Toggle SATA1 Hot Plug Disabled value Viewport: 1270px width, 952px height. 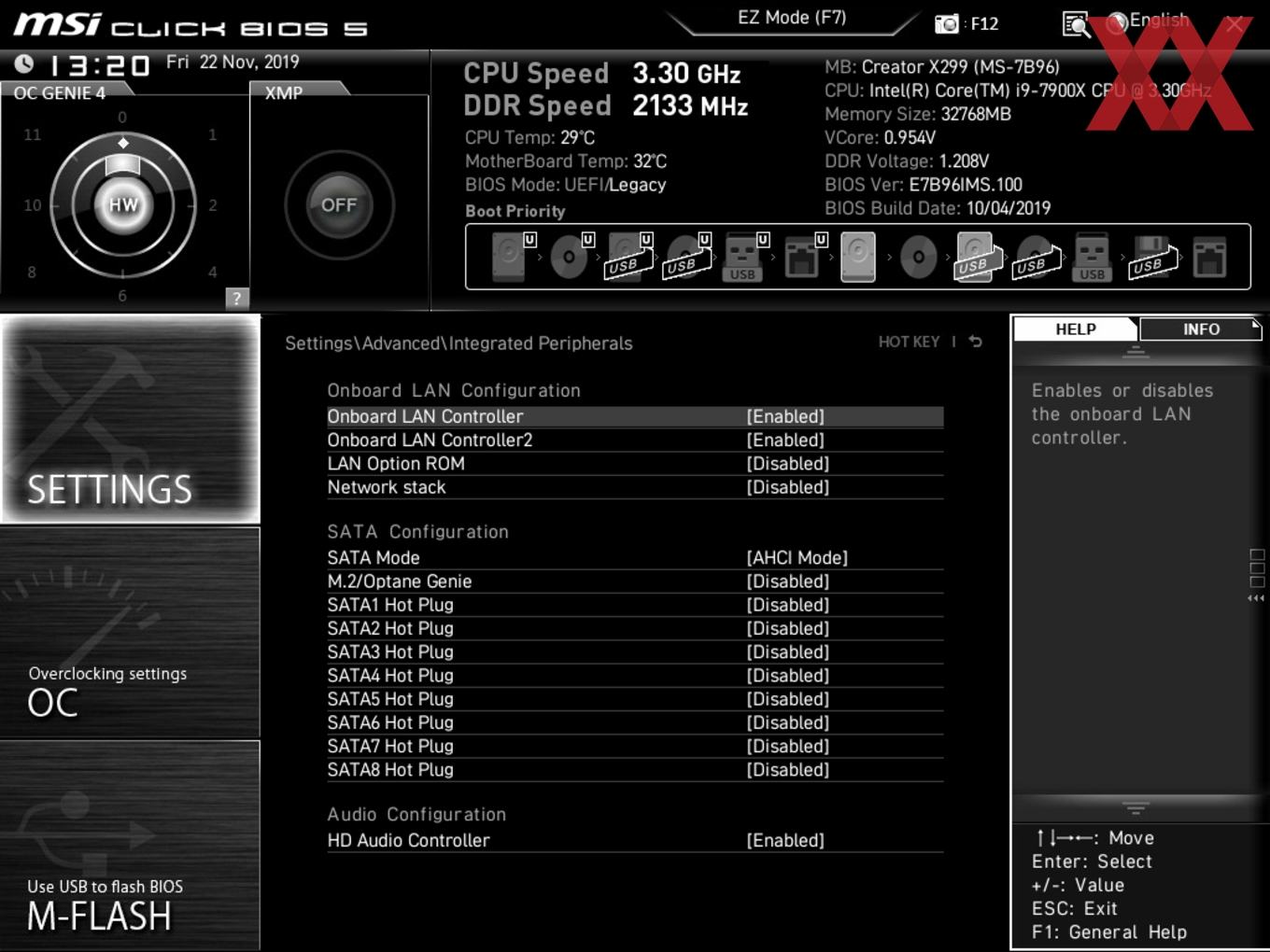coord(788,605)
